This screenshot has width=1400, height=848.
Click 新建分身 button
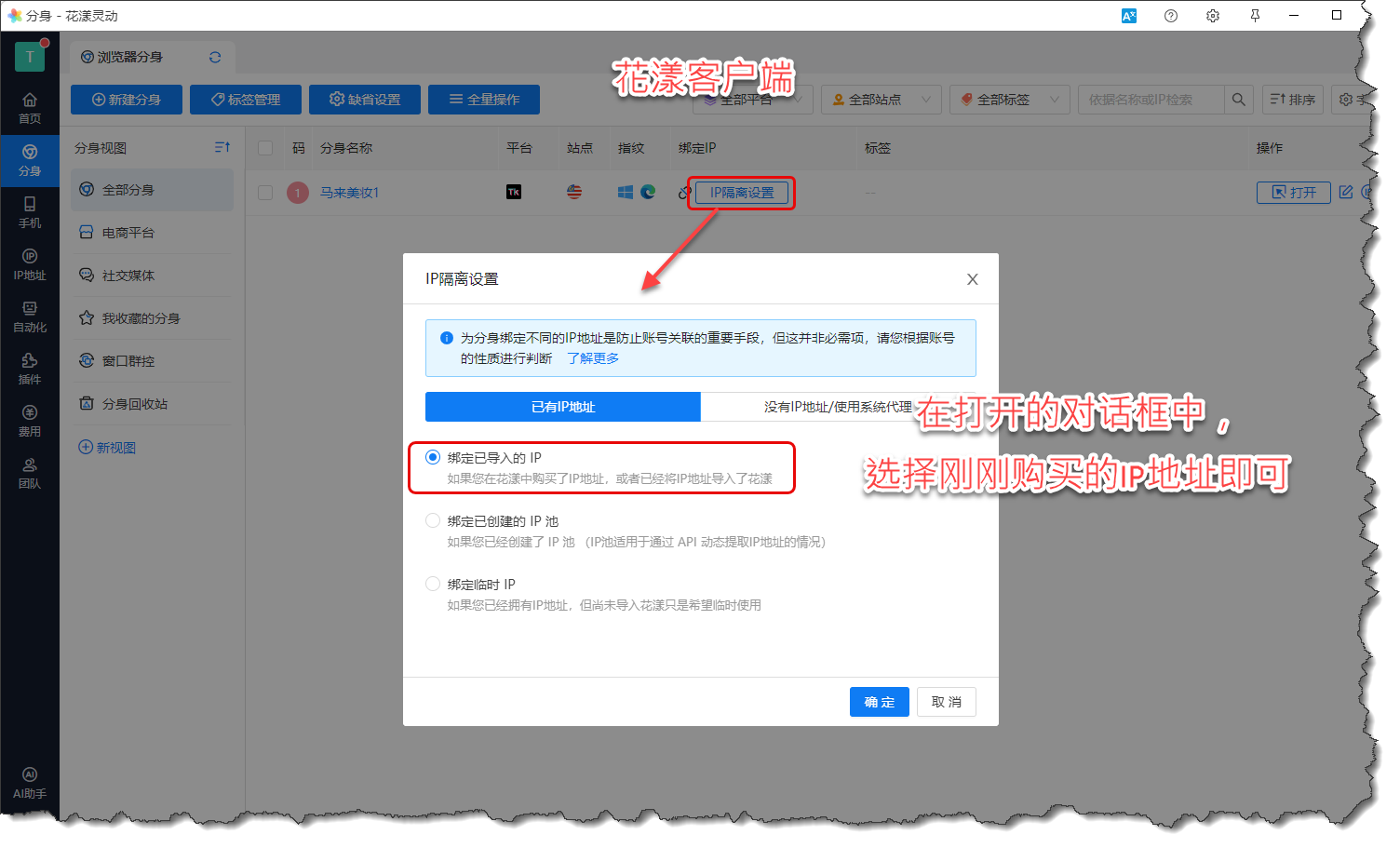pyautogui.click(x=127, y=100)
